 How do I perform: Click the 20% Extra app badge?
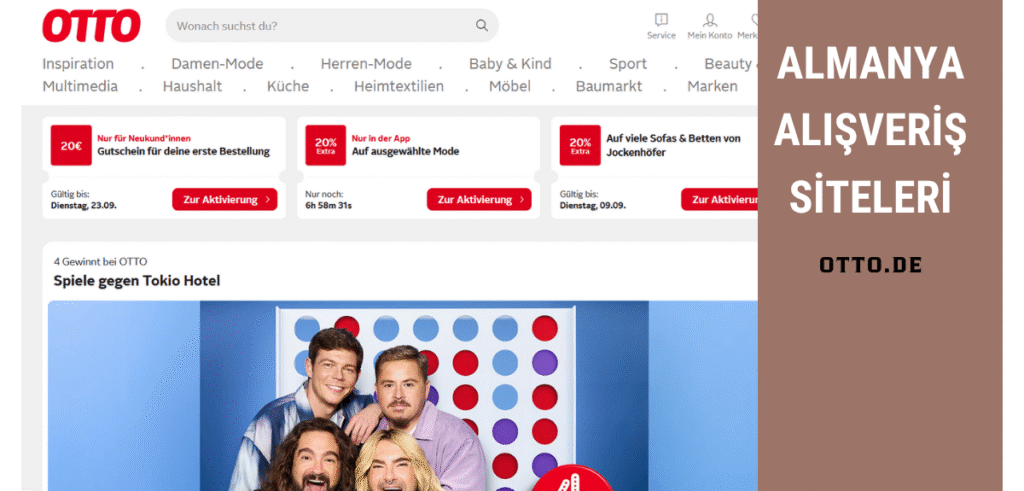[x=326, y=146]
